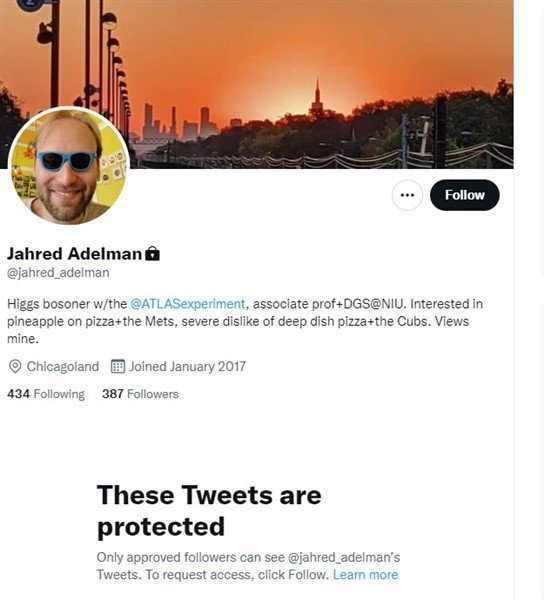The image size is (544, 600).
Task: Click the These Tweets are protected heading
Action: coord(209,511)
